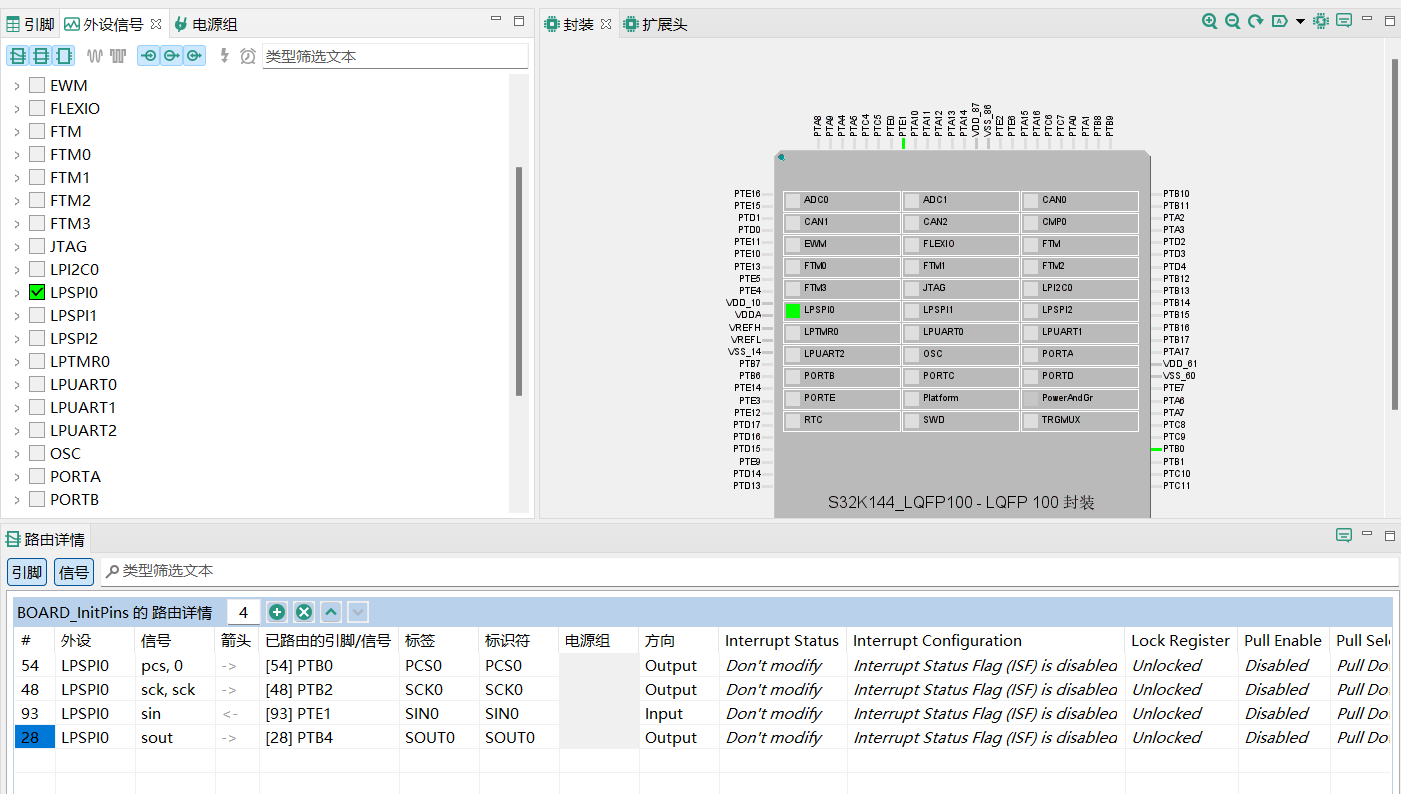Expand the LPI2C0 tree node
Image resolution: width=1401 pixels, height=794 pixels.
16,269
